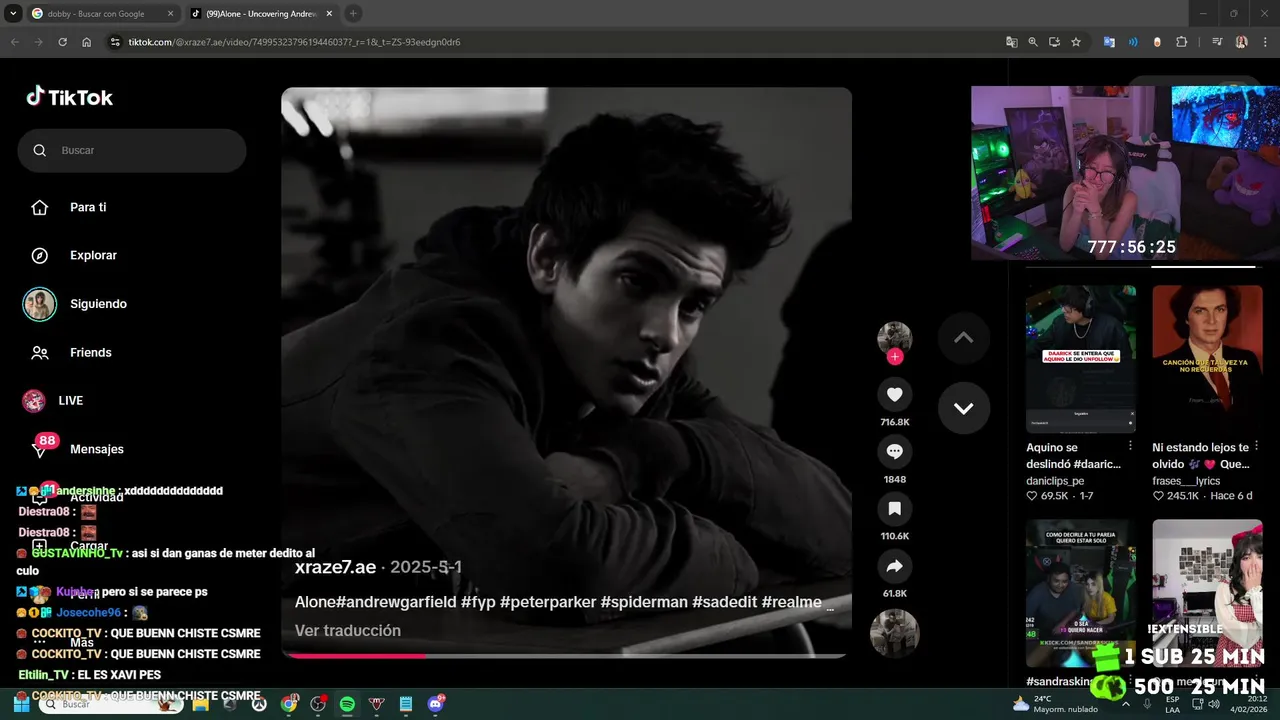Image resolution: width=1280 pixels, height=720 pixels.
Task: Open Mensajes with 88 badge
Action: [x=96, y=449]
